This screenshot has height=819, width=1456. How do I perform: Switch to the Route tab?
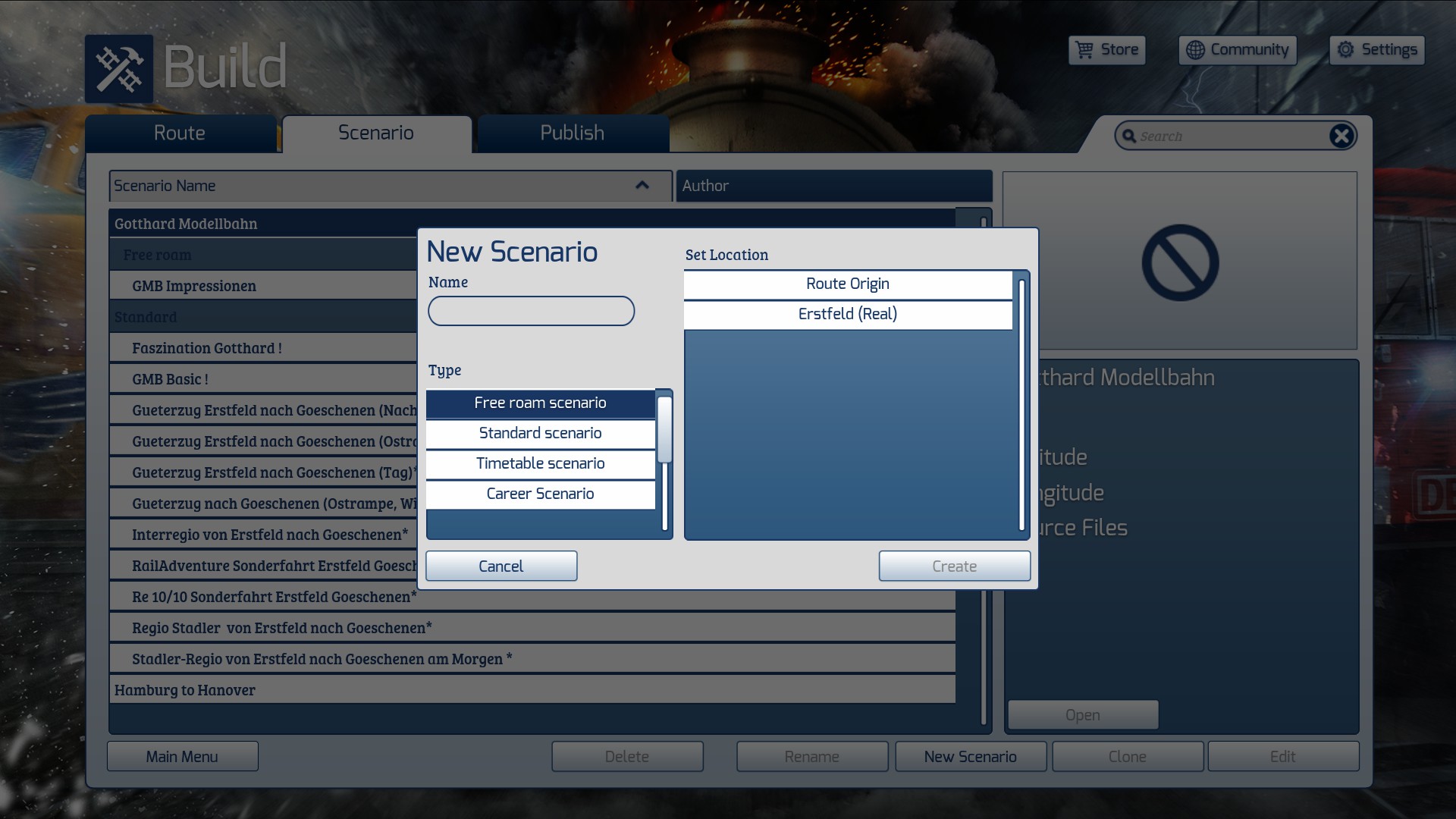pos(180,133)
